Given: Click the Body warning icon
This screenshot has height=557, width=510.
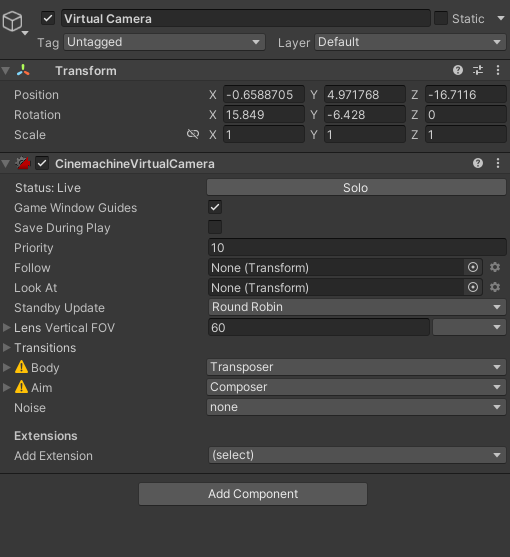Looking at the screenshot, I should tap(21, 367).
